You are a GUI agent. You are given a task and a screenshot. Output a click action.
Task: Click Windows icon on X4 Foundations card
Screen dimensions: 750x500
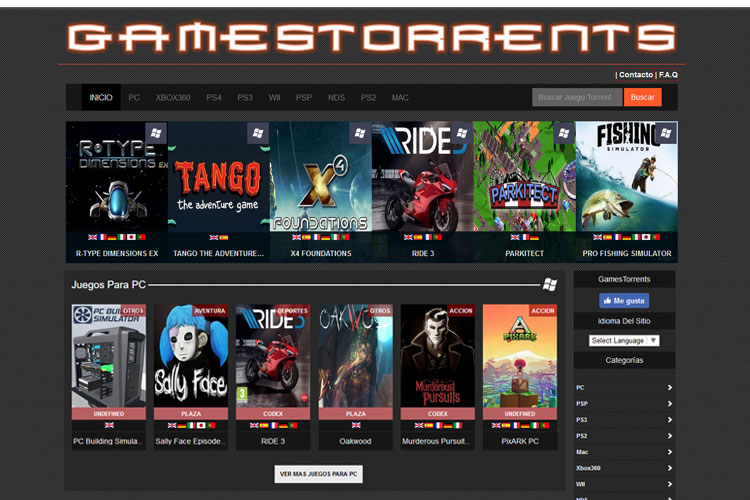(x=360, y=133)
